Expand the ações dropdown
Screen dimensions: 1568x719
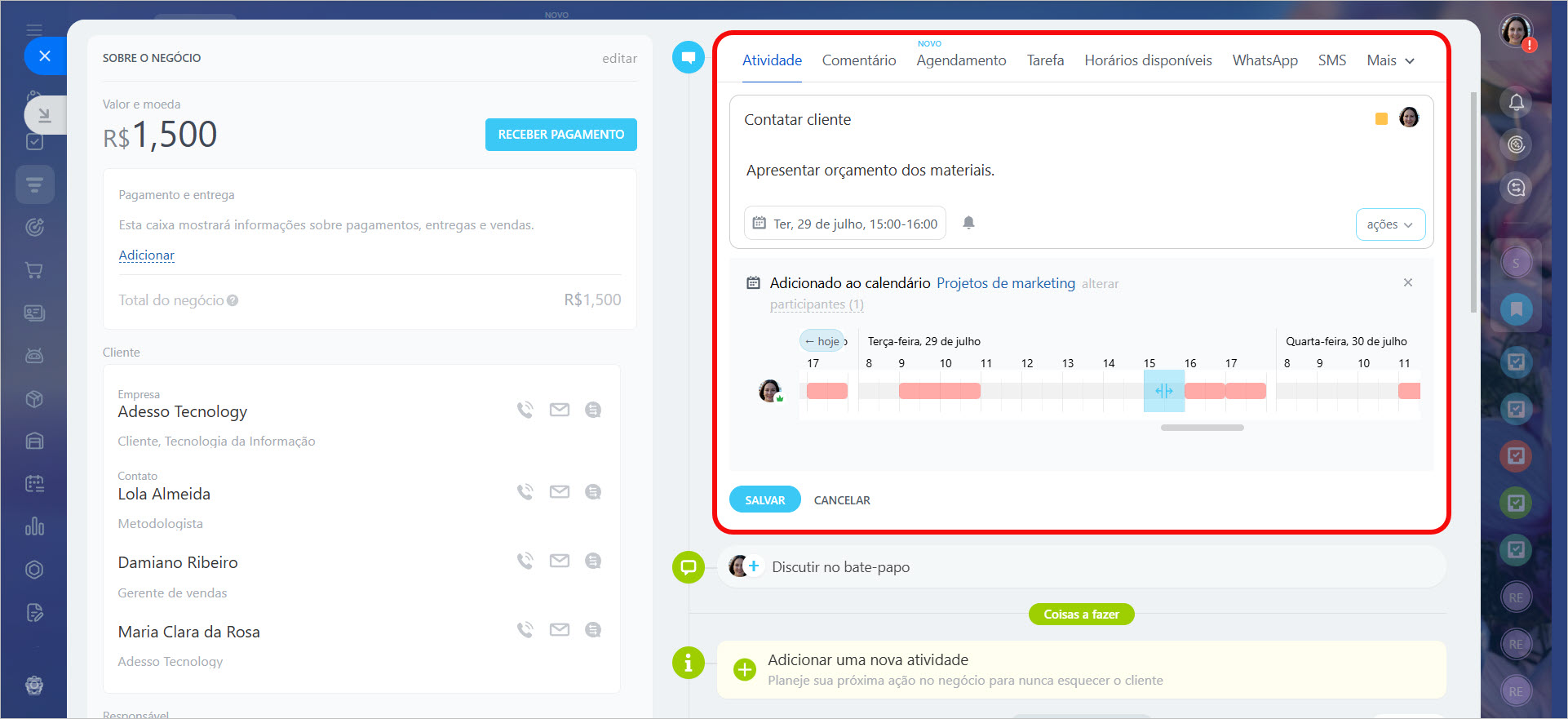pyautogui.click(x=1390, y=224)
